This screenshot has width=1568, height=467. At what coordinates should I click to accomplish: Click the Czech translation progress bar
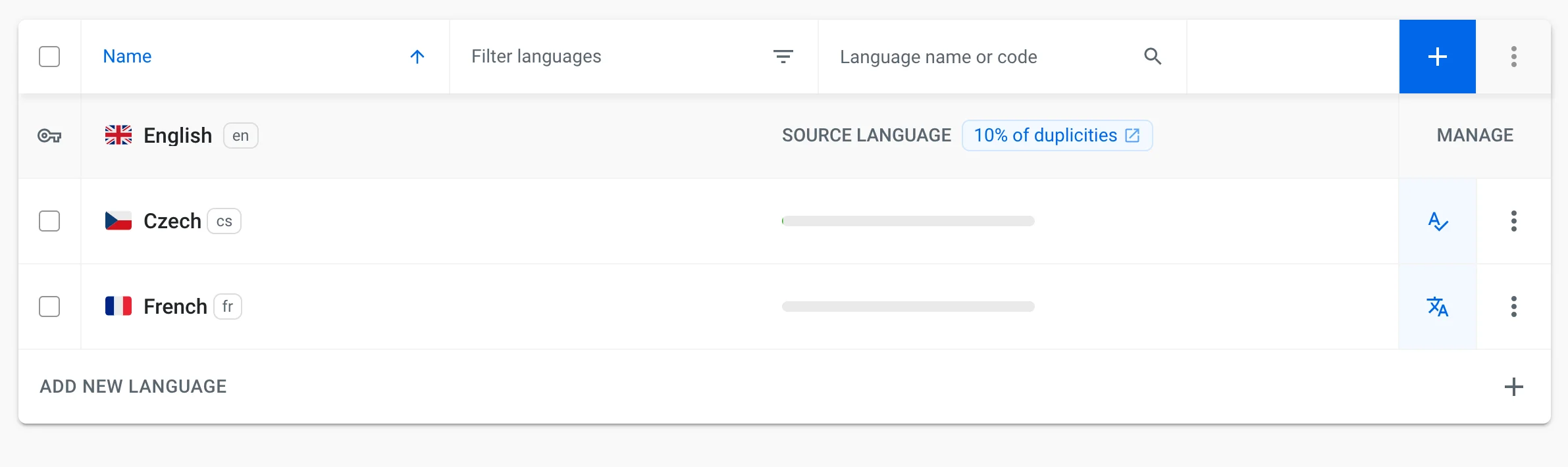click(908, 221)
